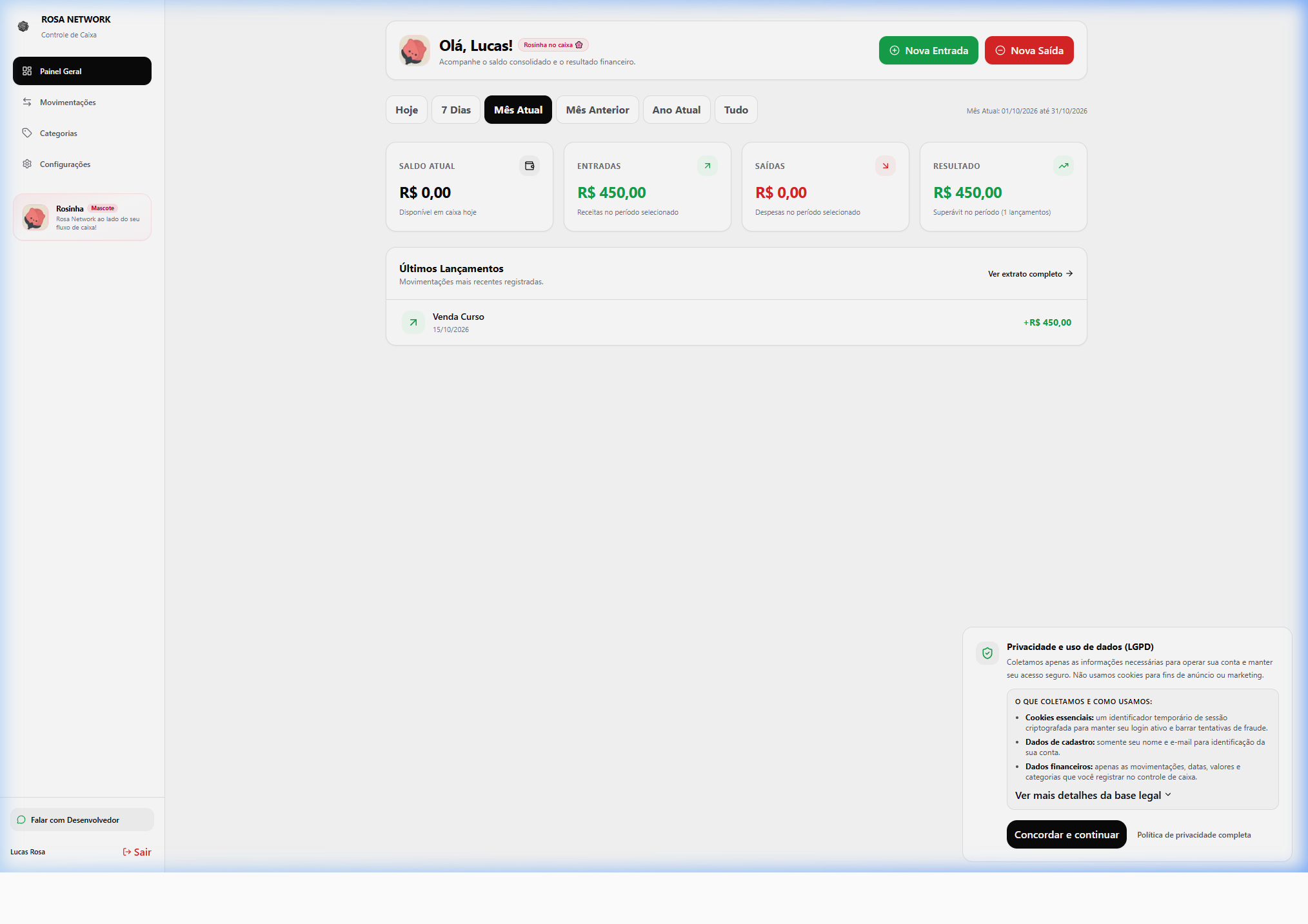Click the Nova Entrada button
The width and height of the screenshot is (1308, 924).
928,50
